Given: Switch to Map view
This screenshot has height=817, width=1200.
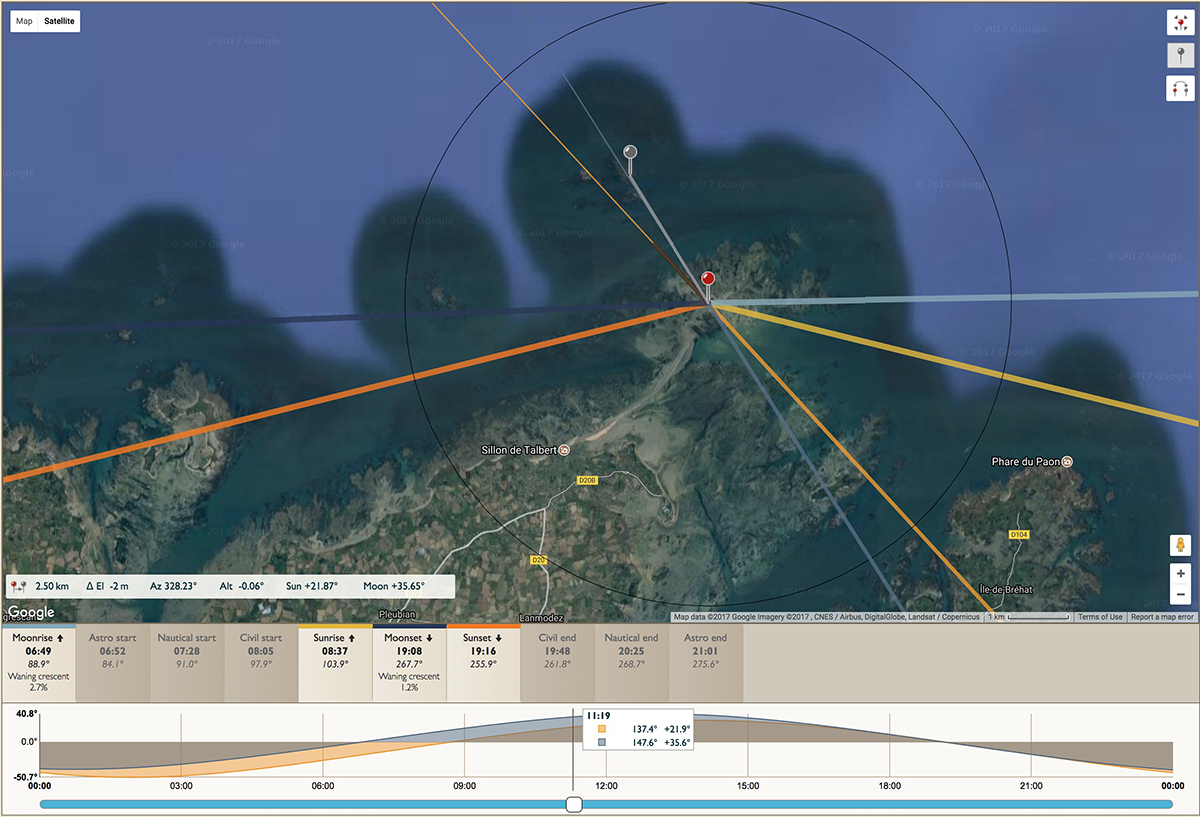Looking at the screenshot, I should click(x=24, y=21).
